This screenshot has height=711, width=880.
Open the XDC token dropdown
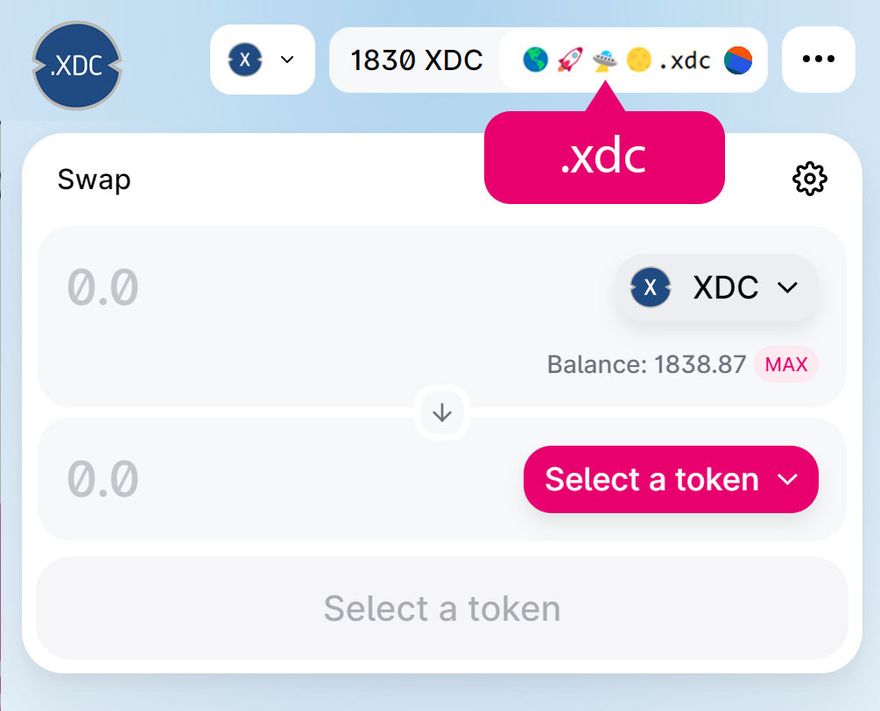(x=716, y=288)
